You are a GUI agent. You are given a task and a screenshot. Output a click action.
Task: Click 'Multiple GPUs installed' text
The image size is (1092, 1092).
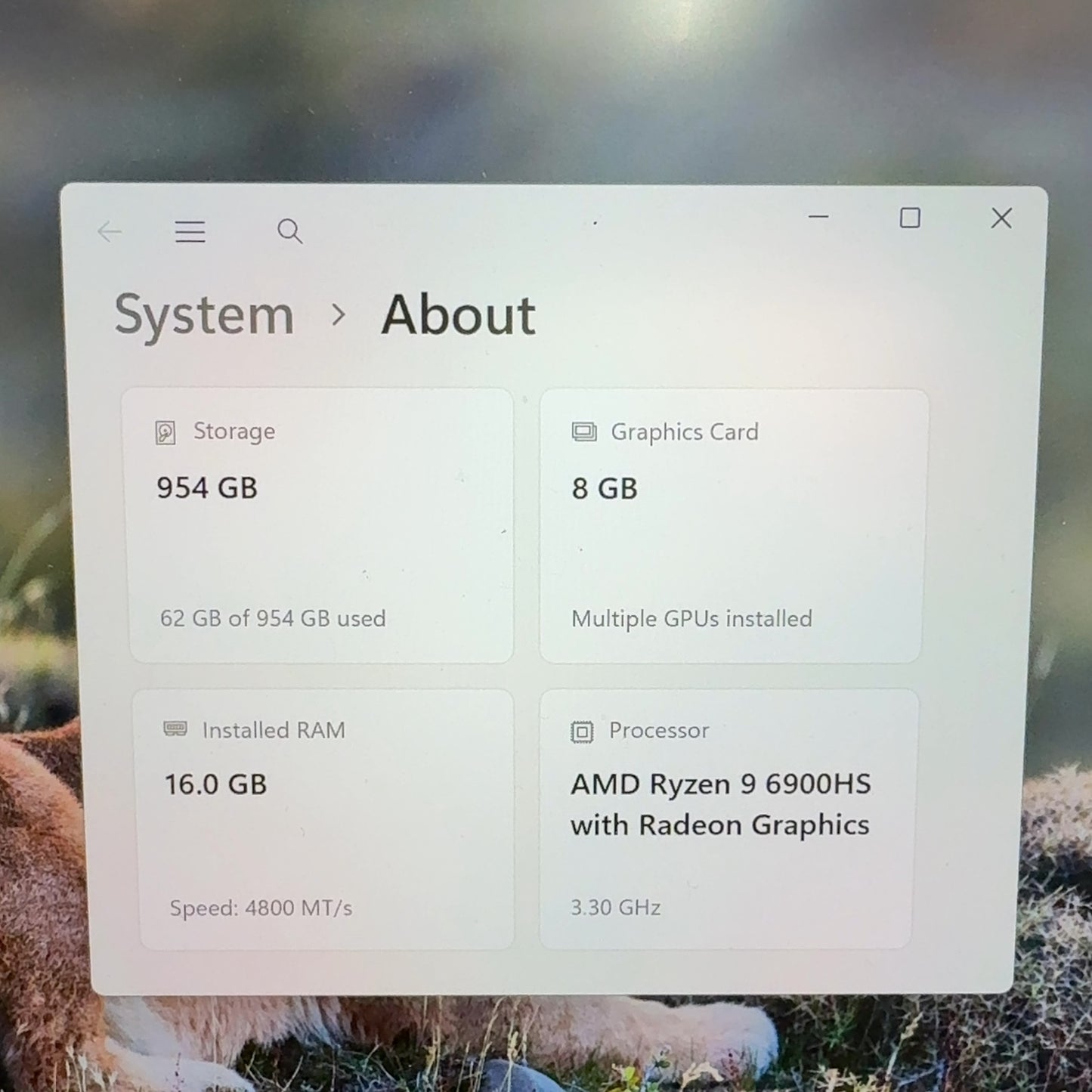691,619
